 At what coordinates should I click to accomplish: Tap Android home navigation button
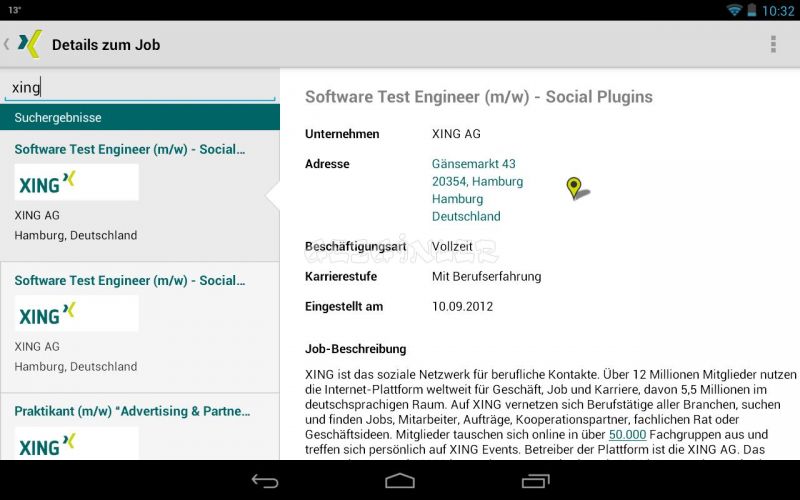pyautogui.click(x=399, y=481)
